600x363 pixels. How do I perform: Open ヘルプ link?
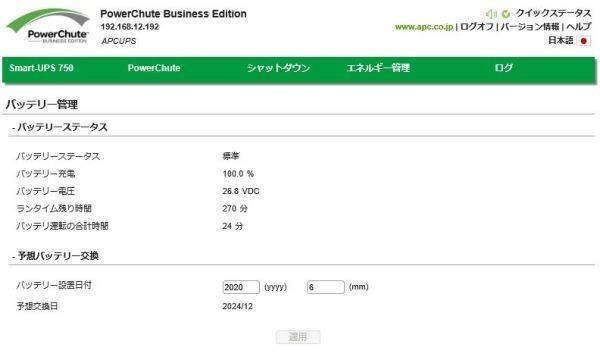point(579,27)
